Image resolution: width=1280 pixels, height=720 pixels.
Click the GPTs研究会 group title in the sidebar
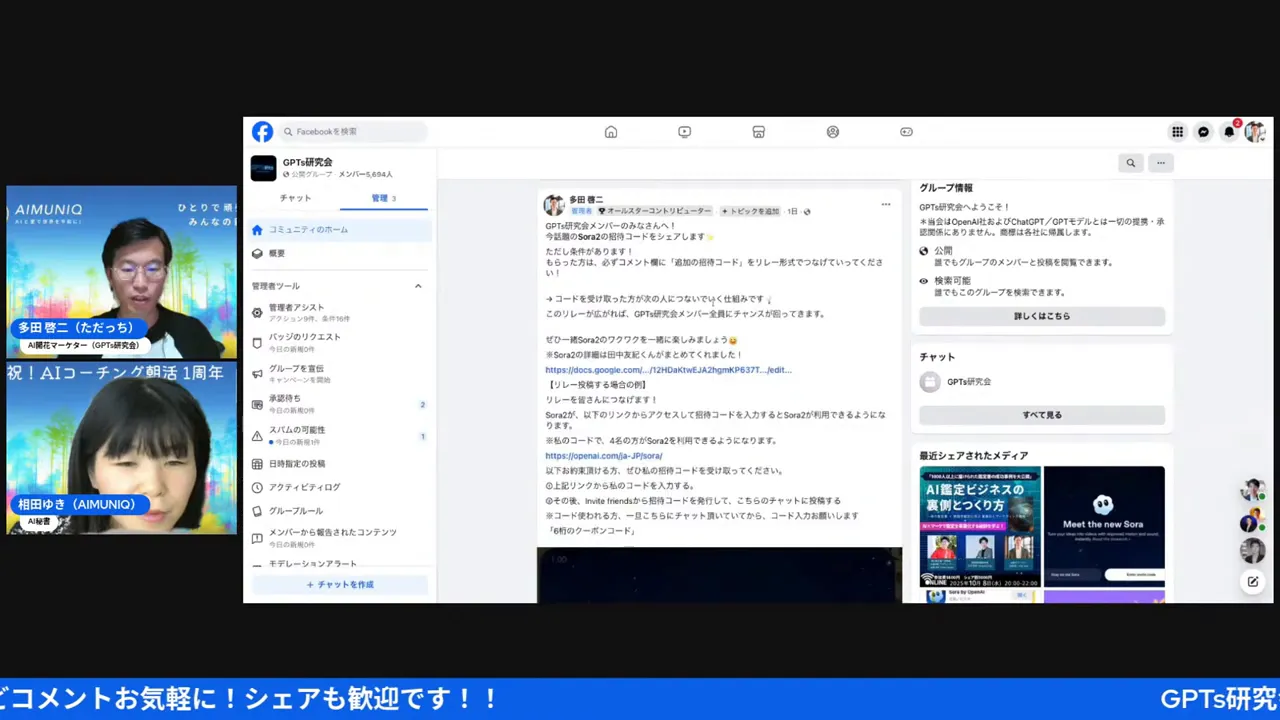point(307,162)
